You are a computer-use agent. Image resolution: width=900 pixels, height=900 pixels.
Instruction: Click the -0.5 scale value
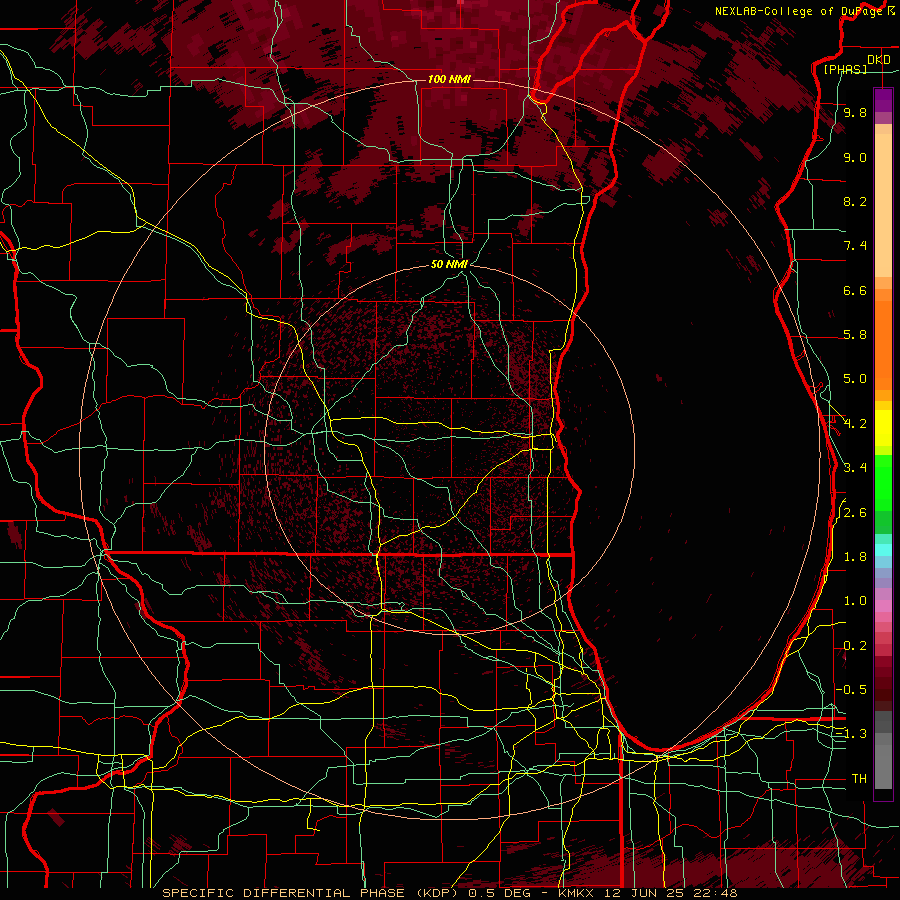851,690
